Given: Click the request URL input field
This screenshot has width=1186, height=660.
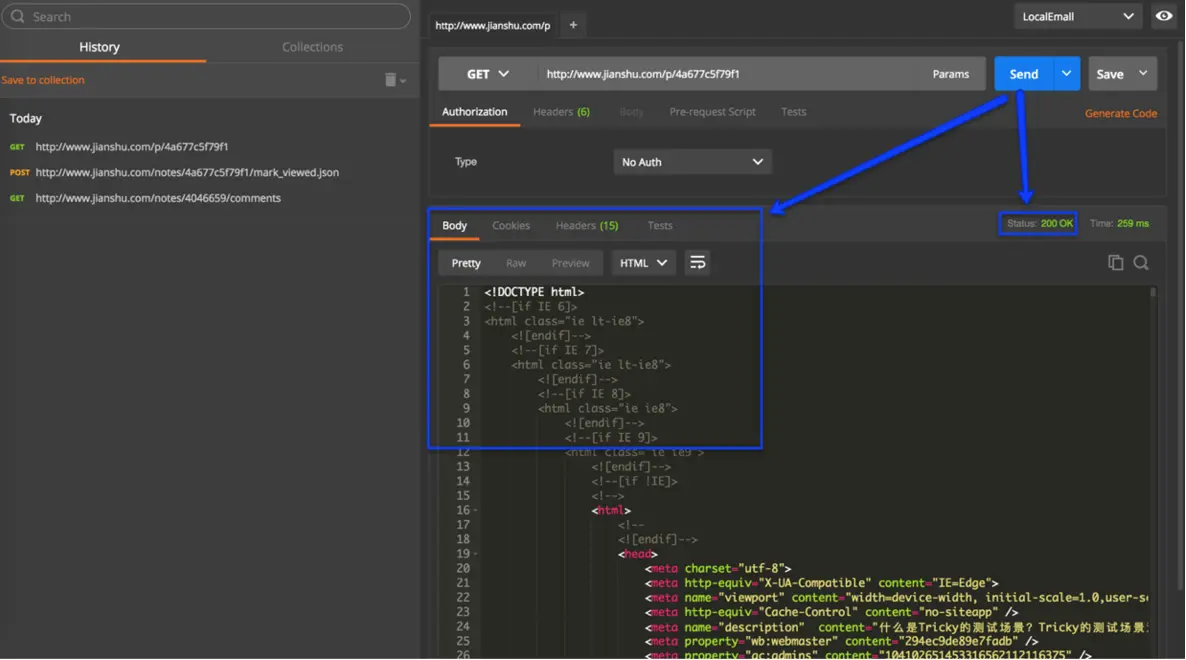Looking at the screenshot, I should pyautogui.click(x=730, y=74).
